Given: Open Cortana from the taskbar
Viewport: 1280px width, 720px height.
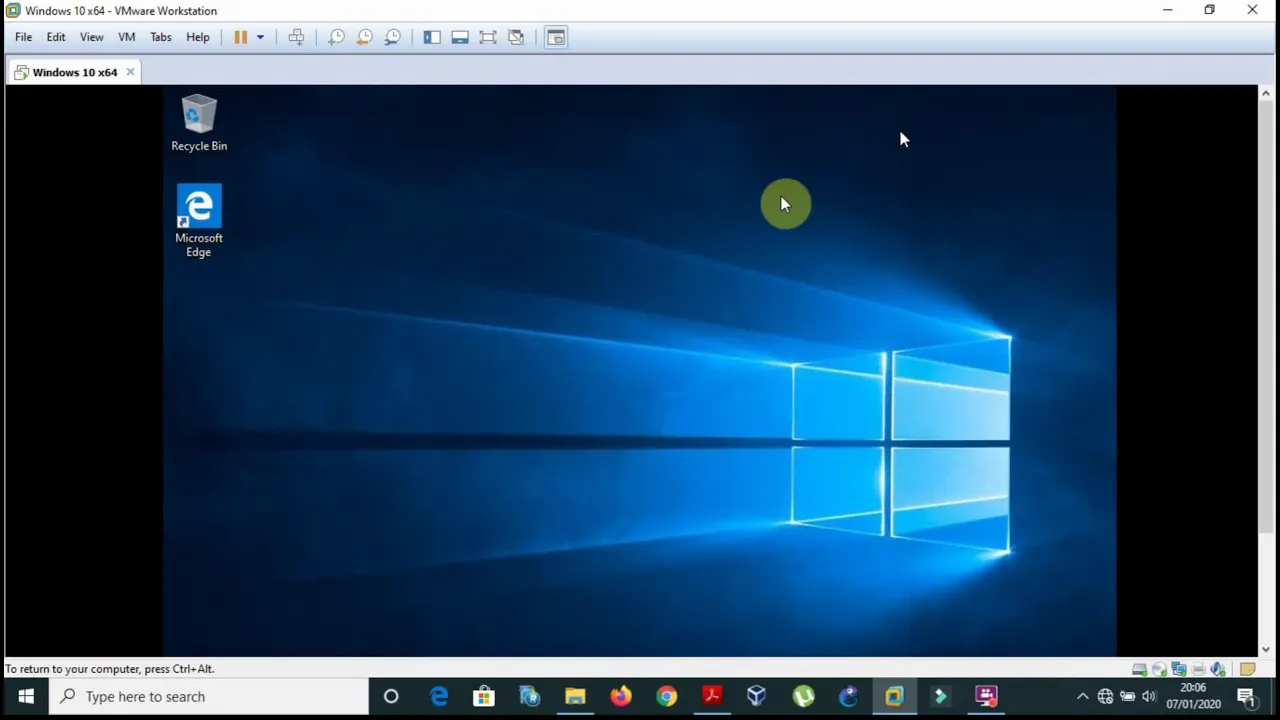Looking at the screenshot, I should point(391,696).
